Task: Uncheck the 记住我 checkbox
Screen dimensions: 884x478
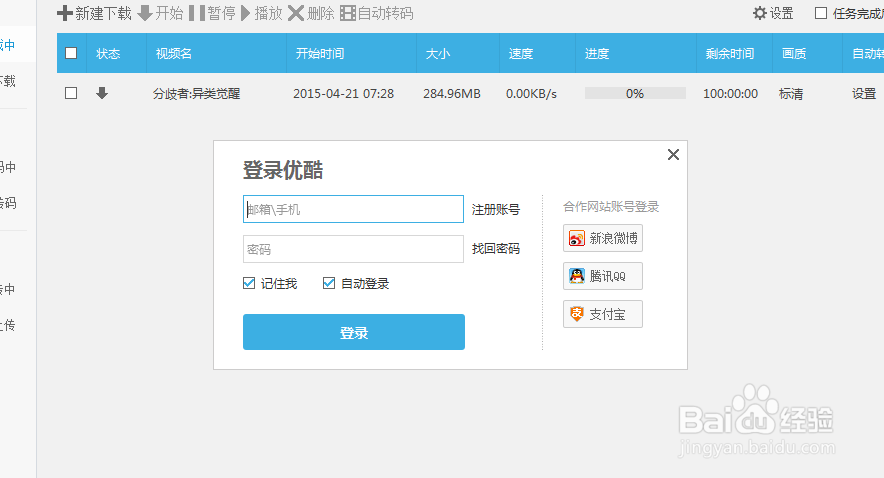Action: [249, 283]
